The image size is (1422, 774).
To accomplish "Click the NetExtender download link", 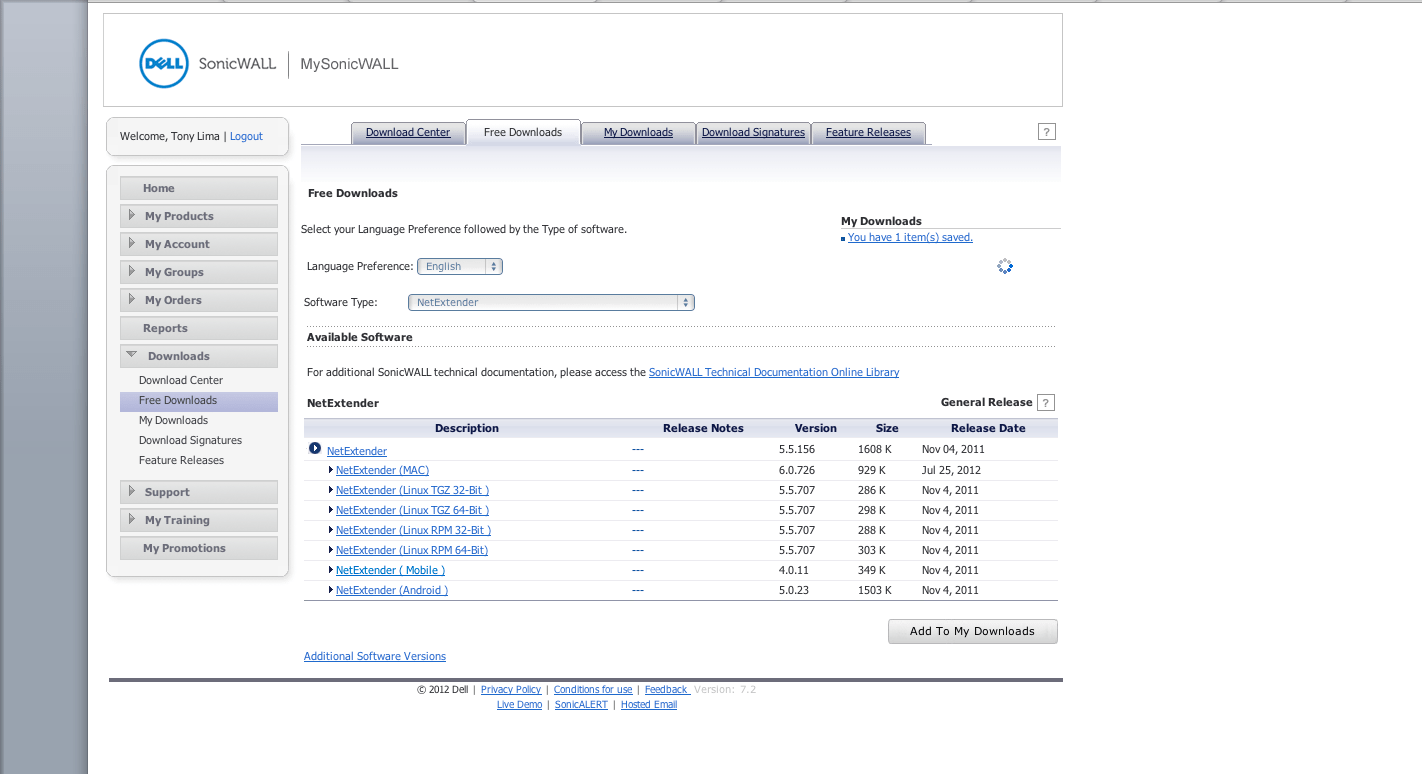I will pos(357,451).
